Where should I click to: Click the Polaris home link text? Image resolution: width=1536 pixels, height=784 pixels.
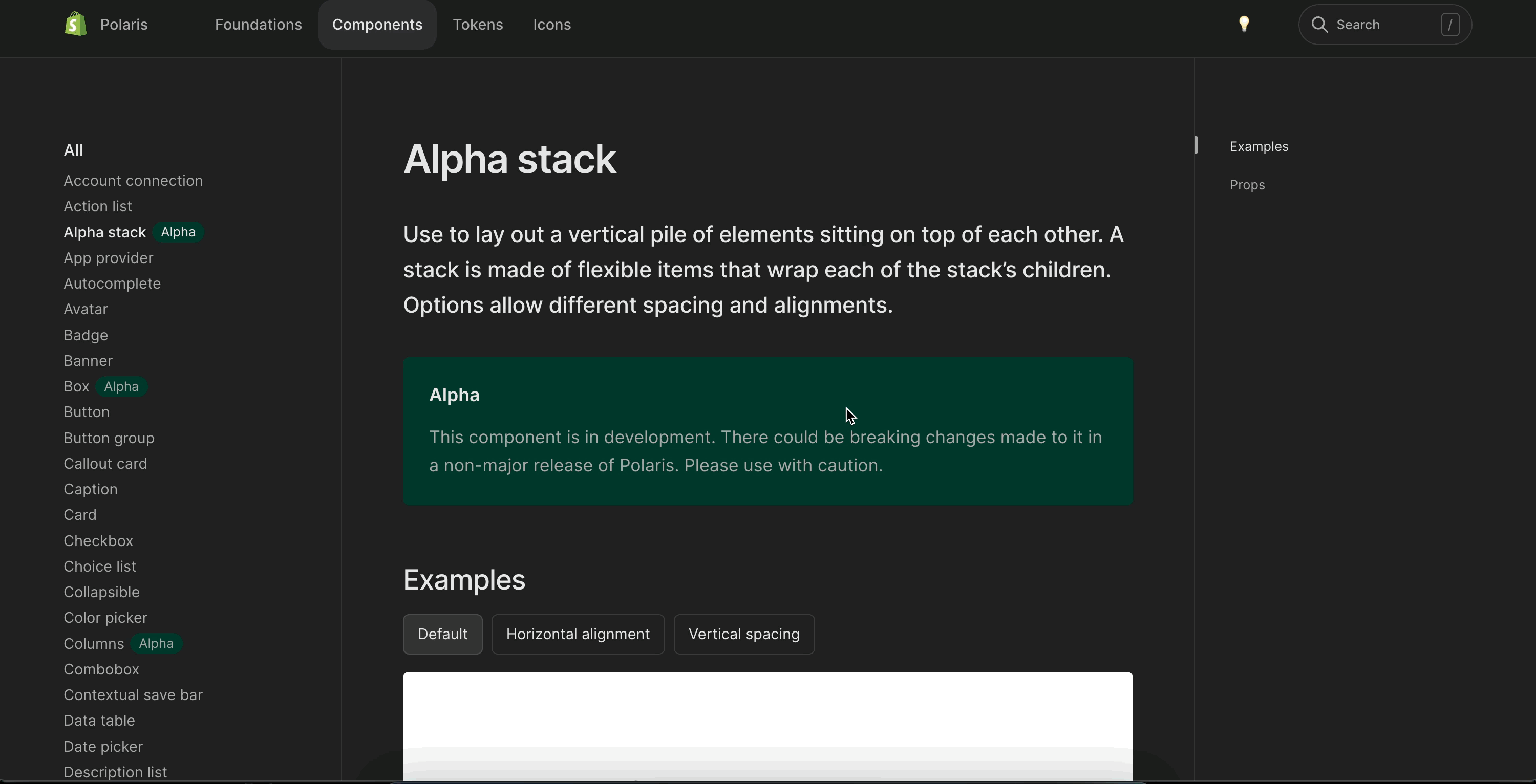[123, 25]
